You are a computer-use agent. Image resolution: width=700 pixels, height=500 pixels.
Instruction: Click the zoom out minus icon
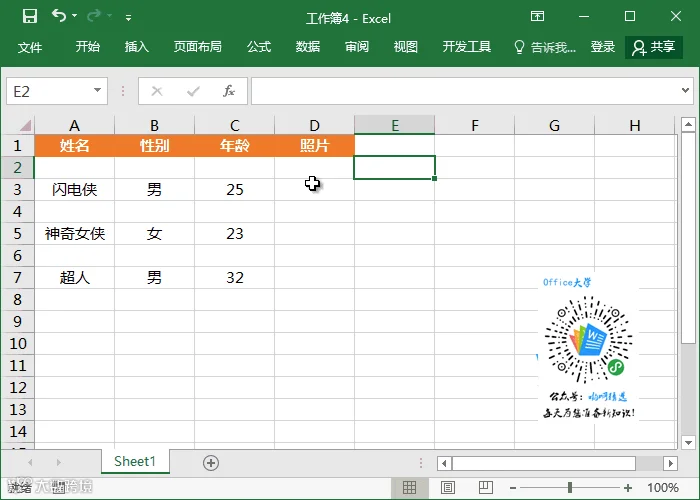click(x=513, y=488)
